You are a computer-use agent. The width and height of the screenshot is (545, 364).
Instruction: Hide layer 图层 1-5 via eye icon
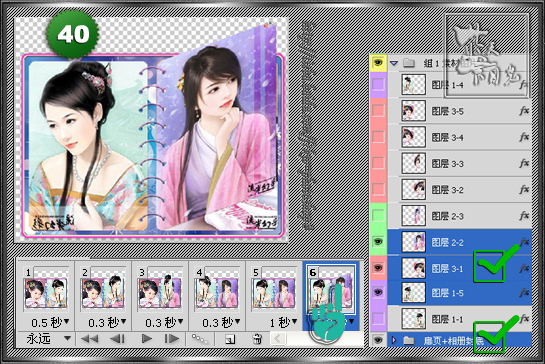pos(378,293)
